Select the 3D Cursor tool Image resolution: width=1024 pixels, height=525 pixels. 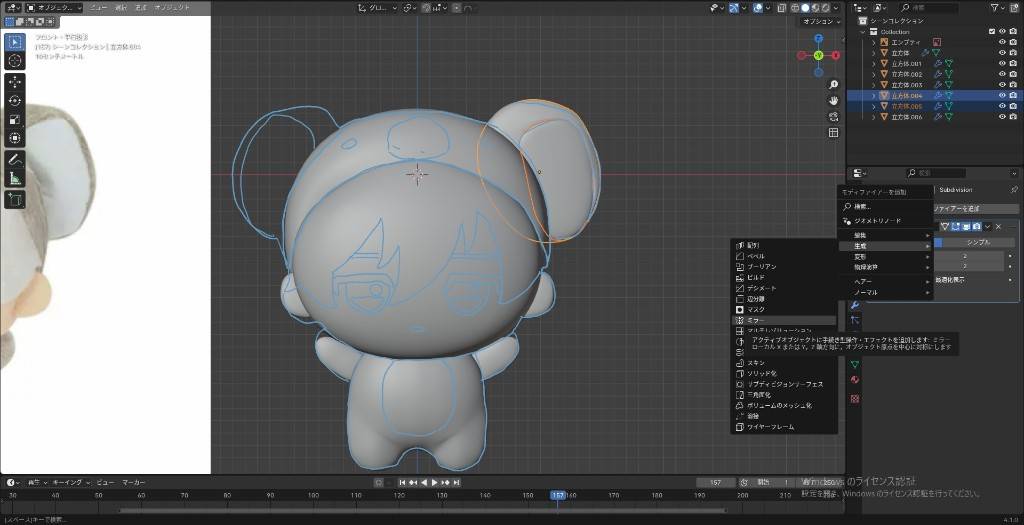[15, 61]
